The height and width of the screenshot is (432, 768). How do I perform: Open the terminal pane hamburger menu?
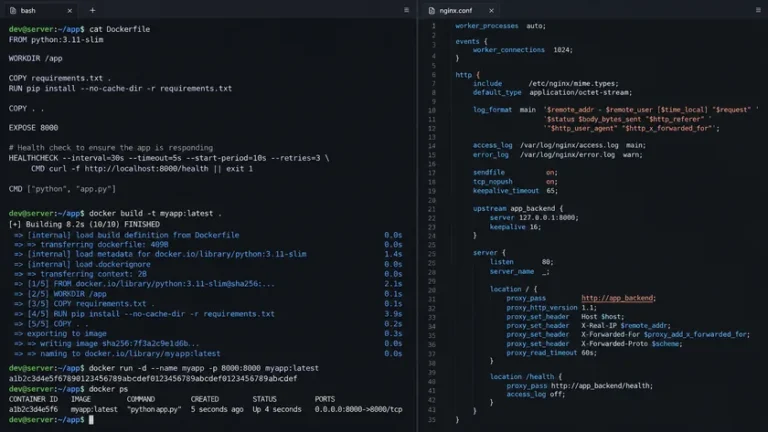point(407,10)
